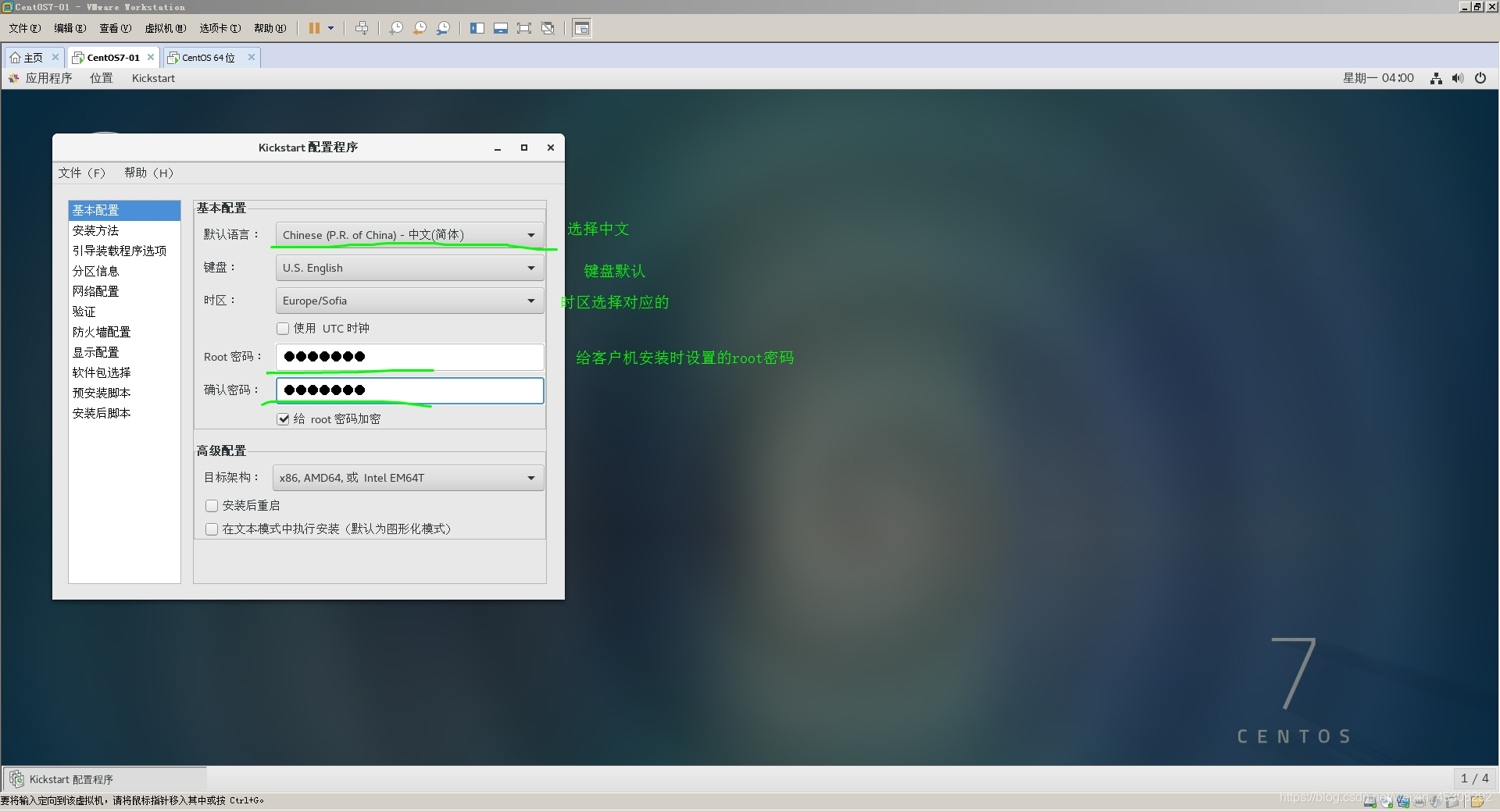
Task: Open the Kickstart 文件 (F) menu
Action: (81, 173)
